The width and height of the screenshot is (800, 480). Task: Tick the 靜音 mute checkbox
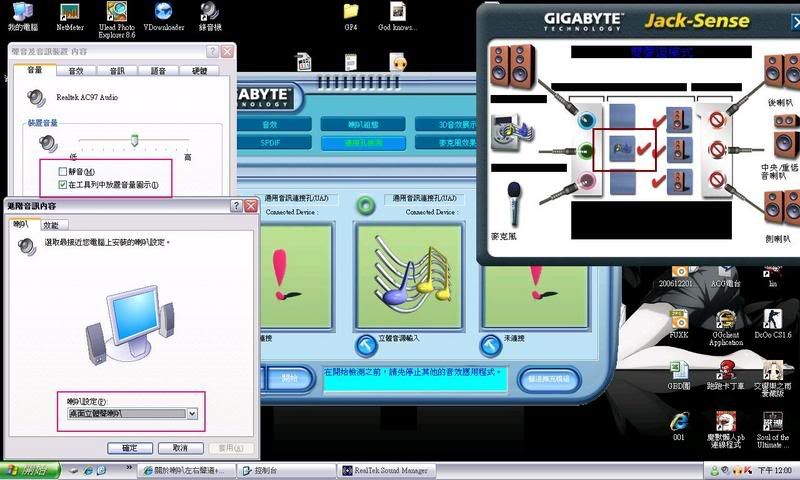(x=63, y=171)
